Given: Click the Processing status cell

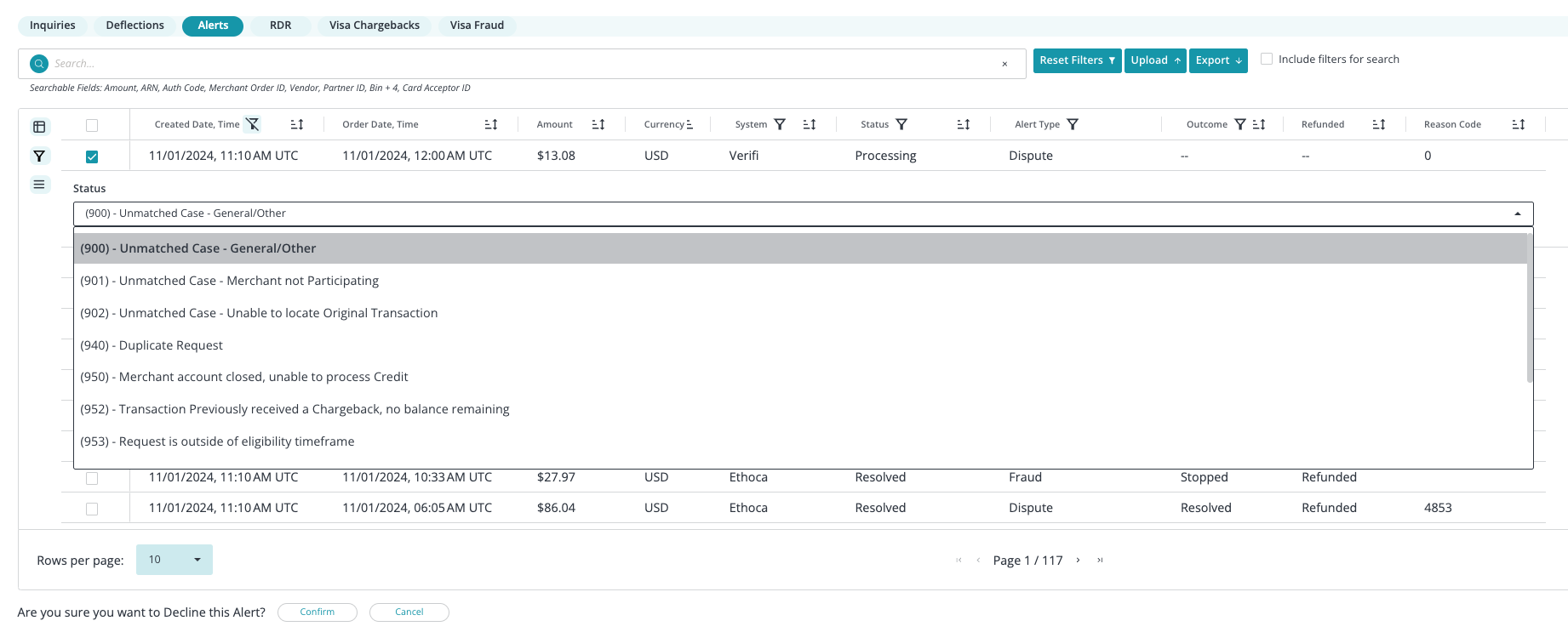Looking at the screenshot, I should [x=885, y=156].
